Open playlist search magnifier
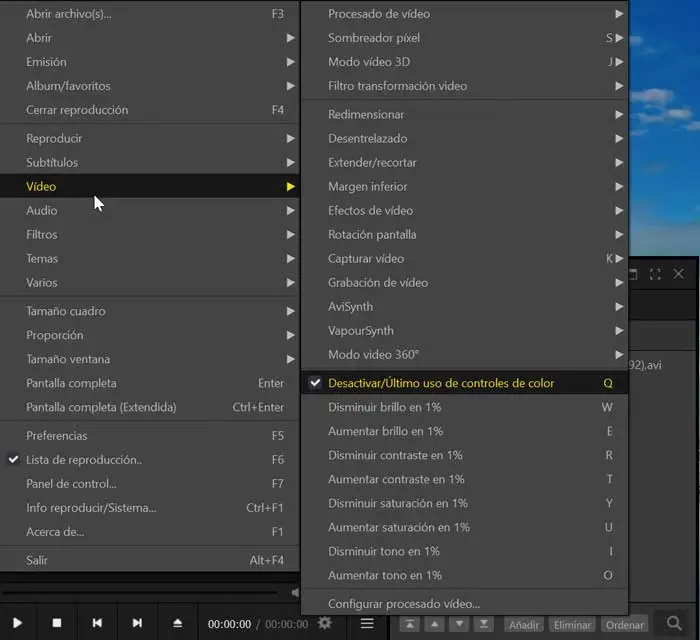Image resolution: width=700 pixels, height=640 pixels. [x=674, y=623]
